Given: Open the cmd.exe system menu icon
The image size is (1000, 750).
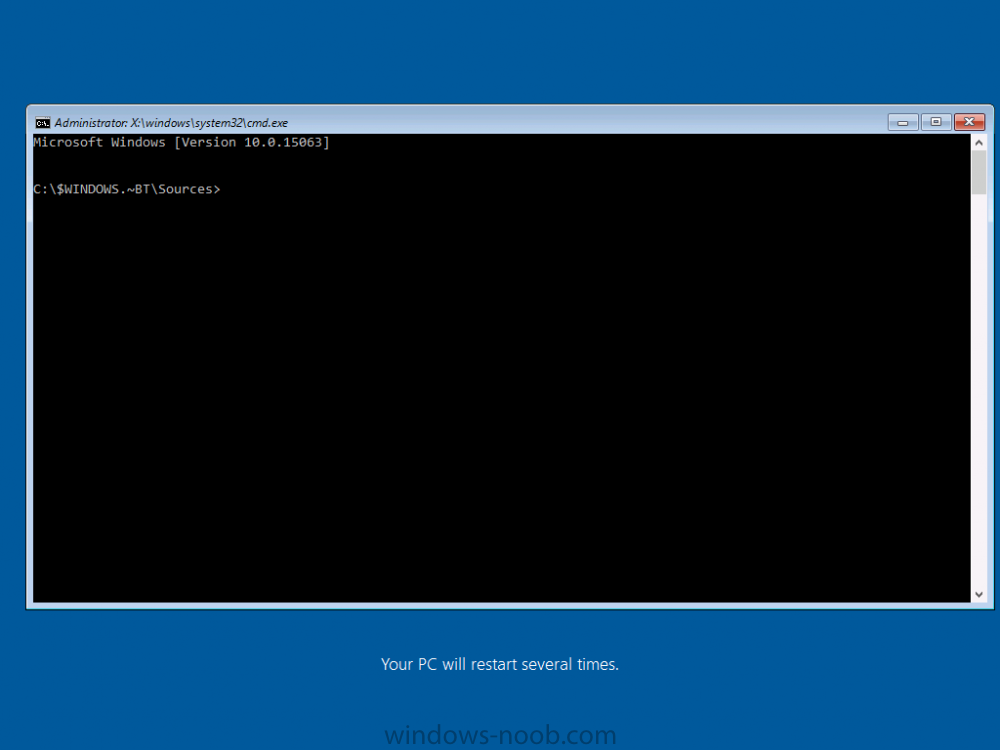Looking at the screenshot, I should pos(43,122).
